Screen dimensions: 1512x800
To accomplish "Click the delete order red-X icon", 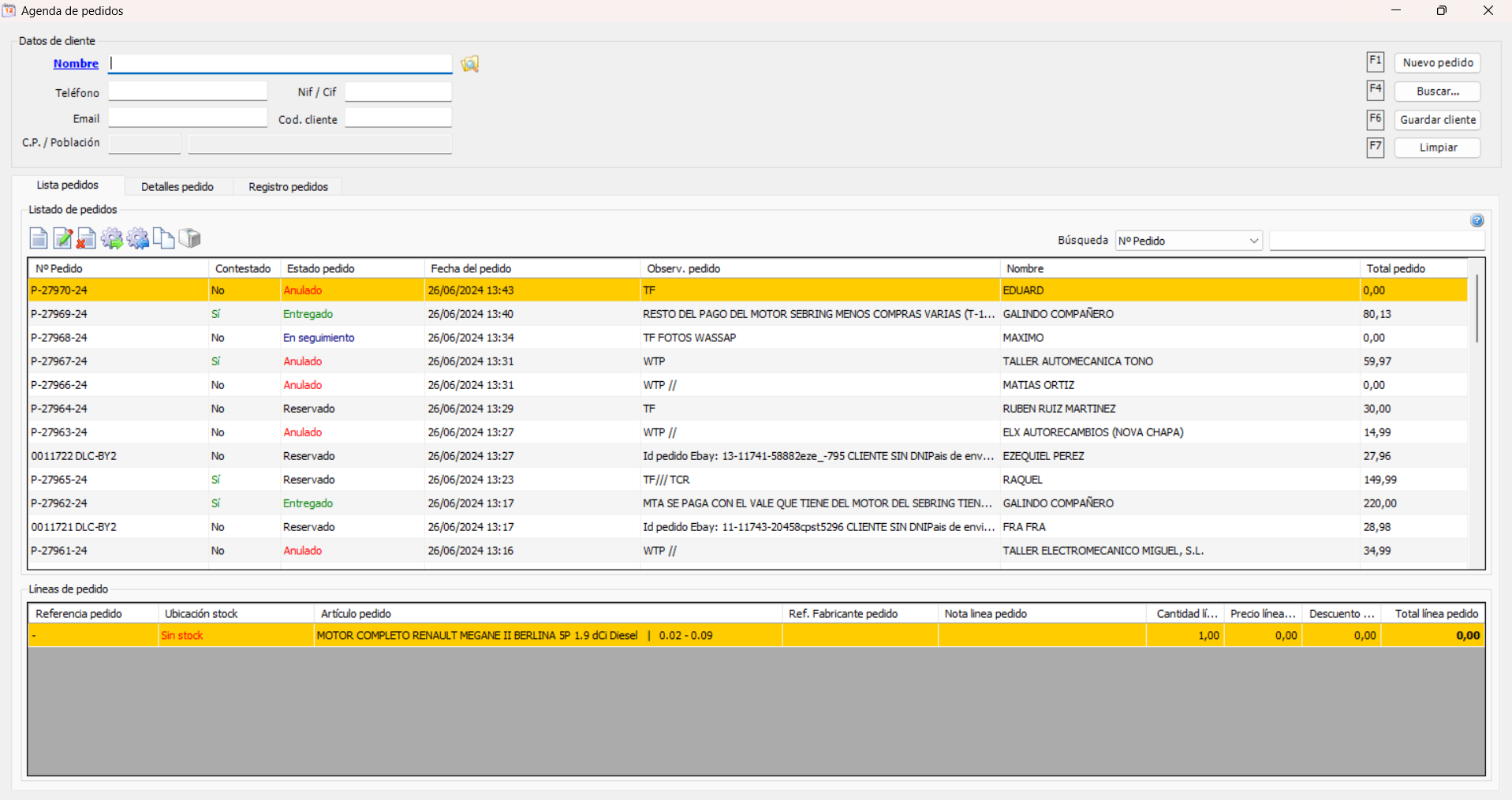I will (86, 238).
